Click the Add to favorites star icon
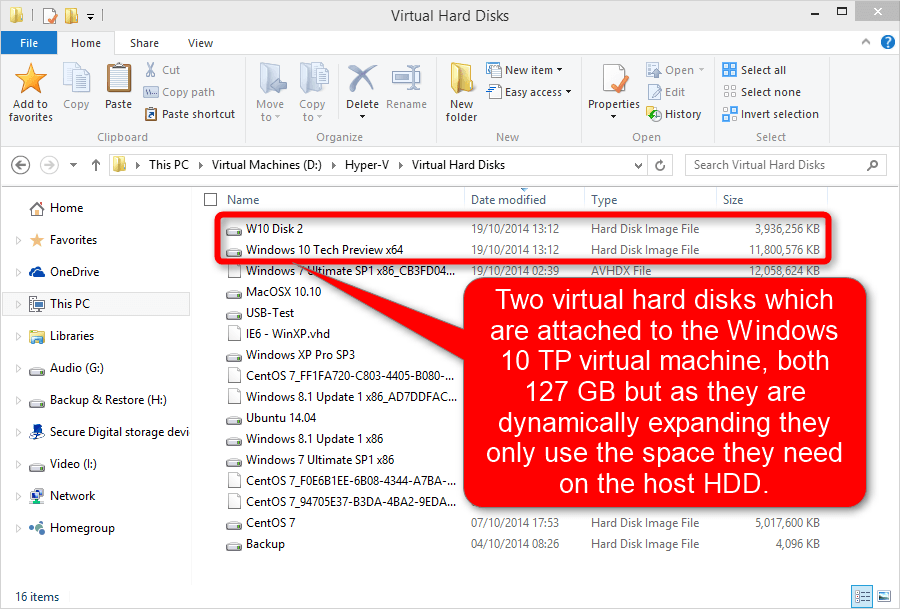This screenshot has width=900, height=609. pos(30,79)
